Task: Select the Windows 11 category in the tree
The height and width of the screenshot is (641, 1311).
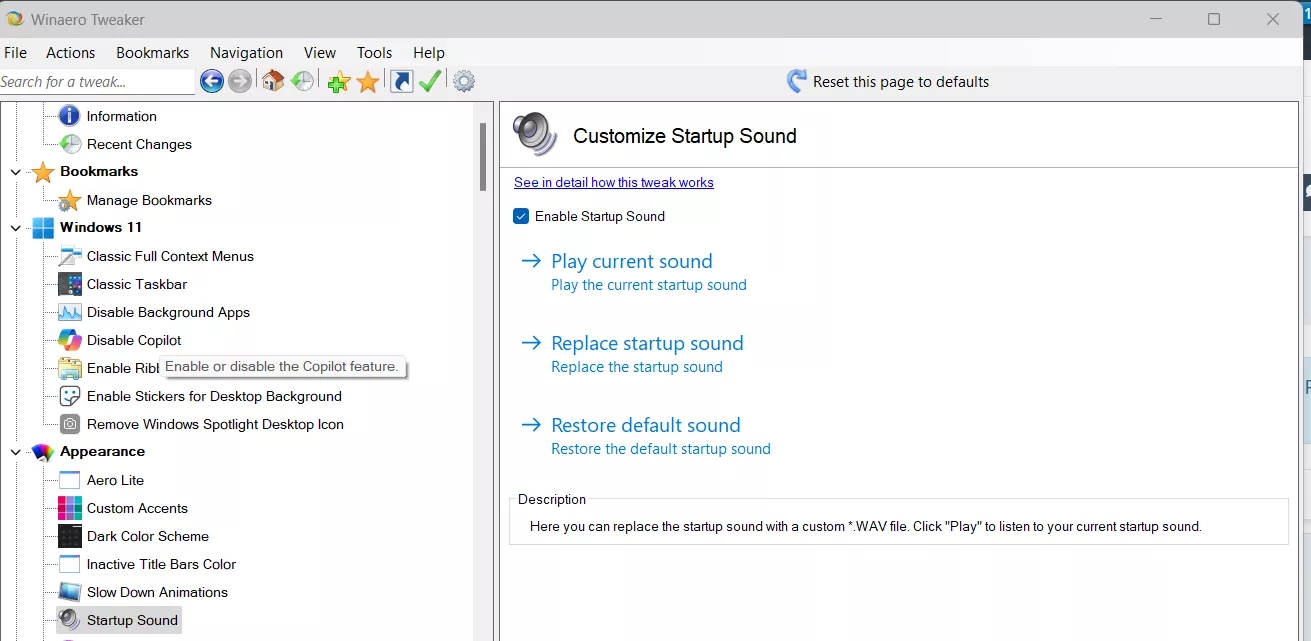Action: 101,228
